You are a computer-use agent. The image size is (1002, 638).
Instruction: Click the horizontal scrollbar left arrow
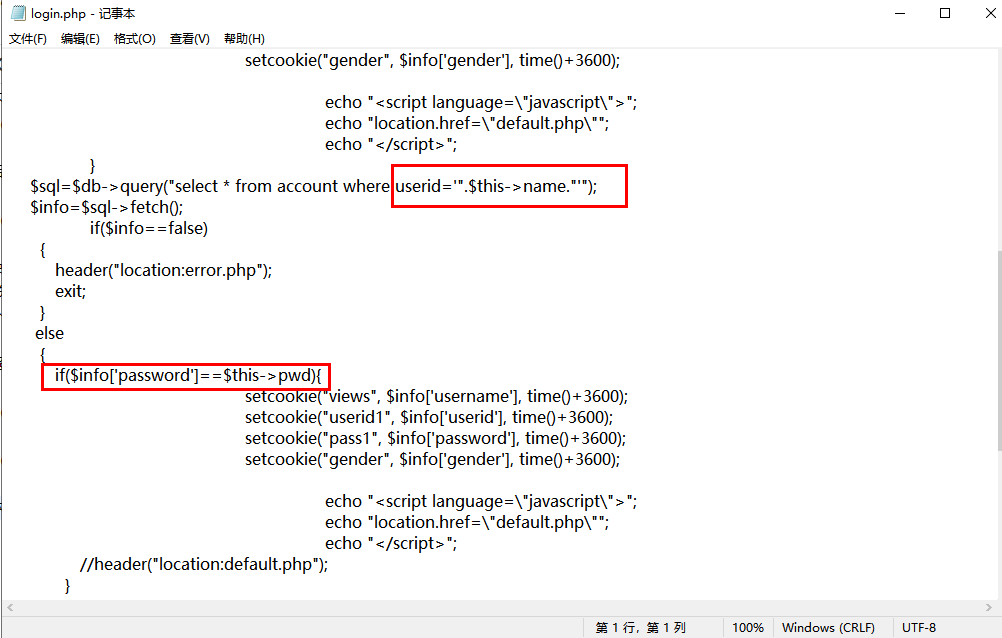pos(10,607)
